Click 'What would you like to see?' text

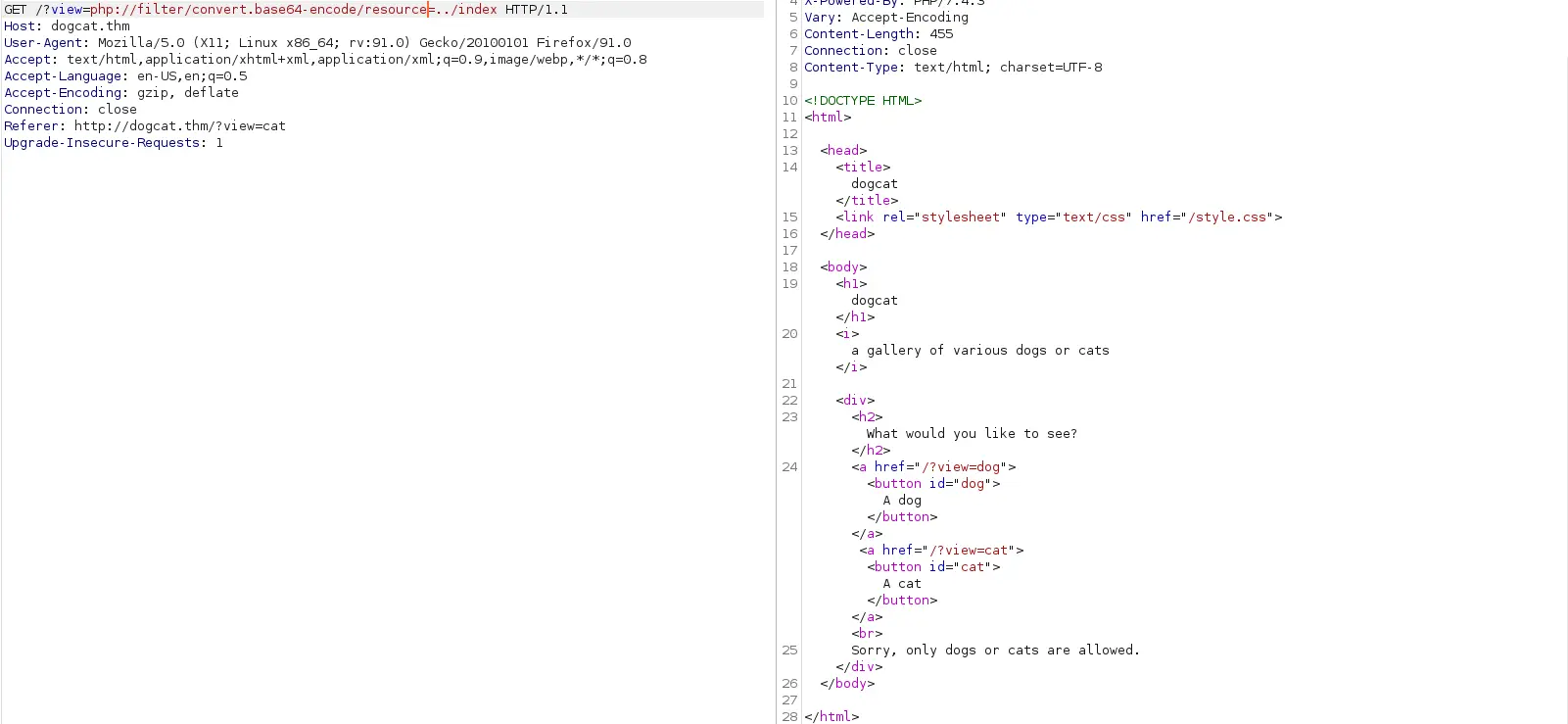(x=972, y=434)
